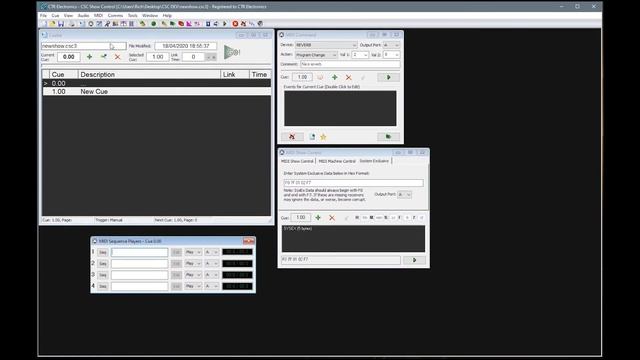
Task: Click the Cuelist green insert-arrow icon
Action: click(x=104, y=57)
